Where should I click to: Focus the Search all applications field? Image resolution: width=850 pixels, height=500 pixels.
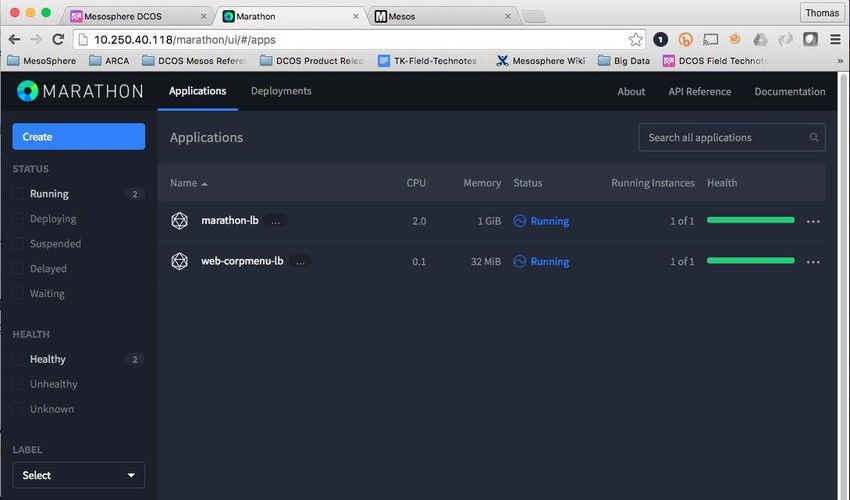click(732, 137)
